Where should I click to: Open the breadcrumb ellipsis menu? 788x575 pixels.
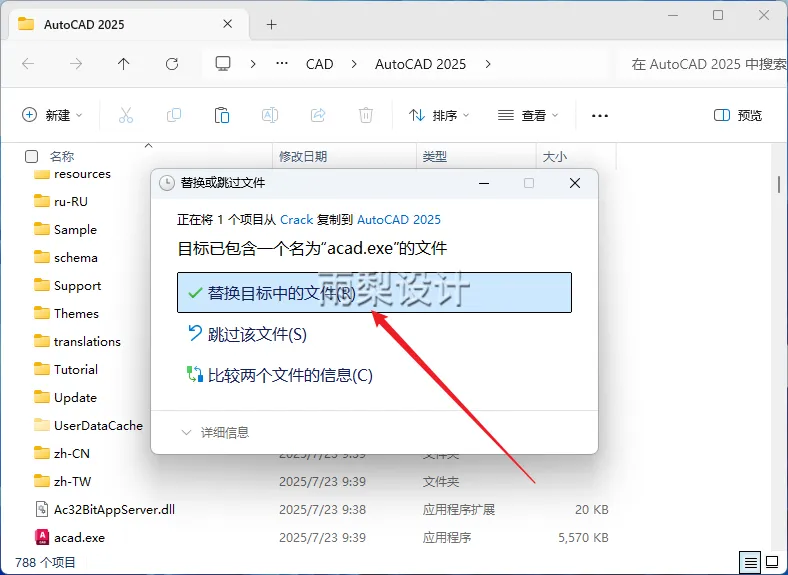click(282, 64)
